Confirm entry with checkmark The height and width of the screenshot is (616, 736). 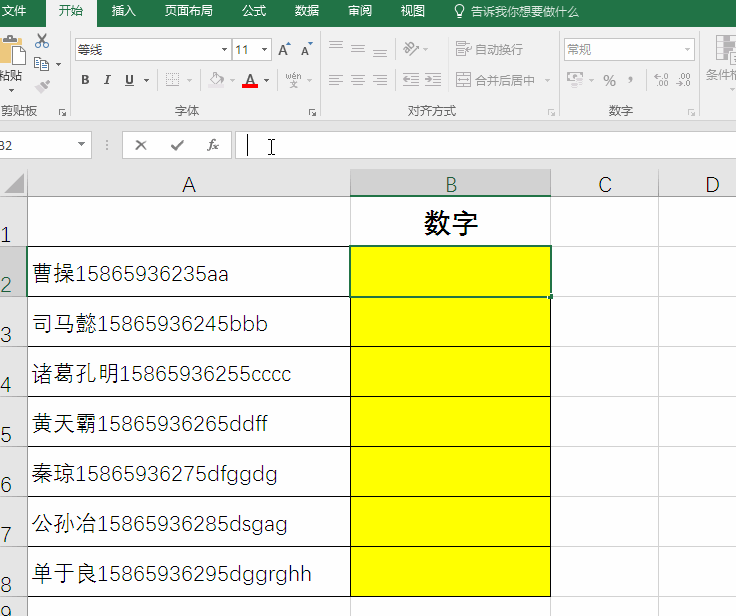pos(177,146)
